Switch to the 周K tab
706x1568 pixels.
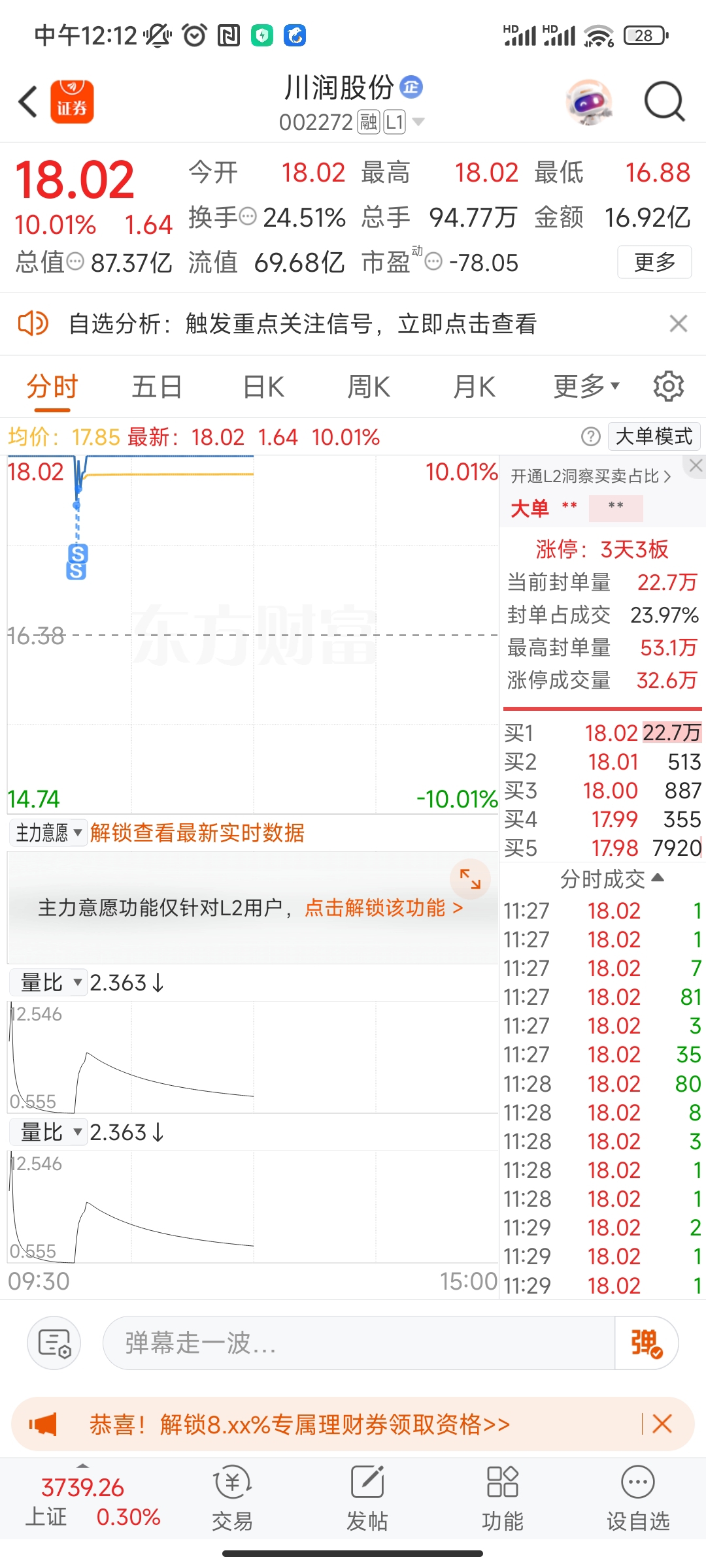(369, 387)
